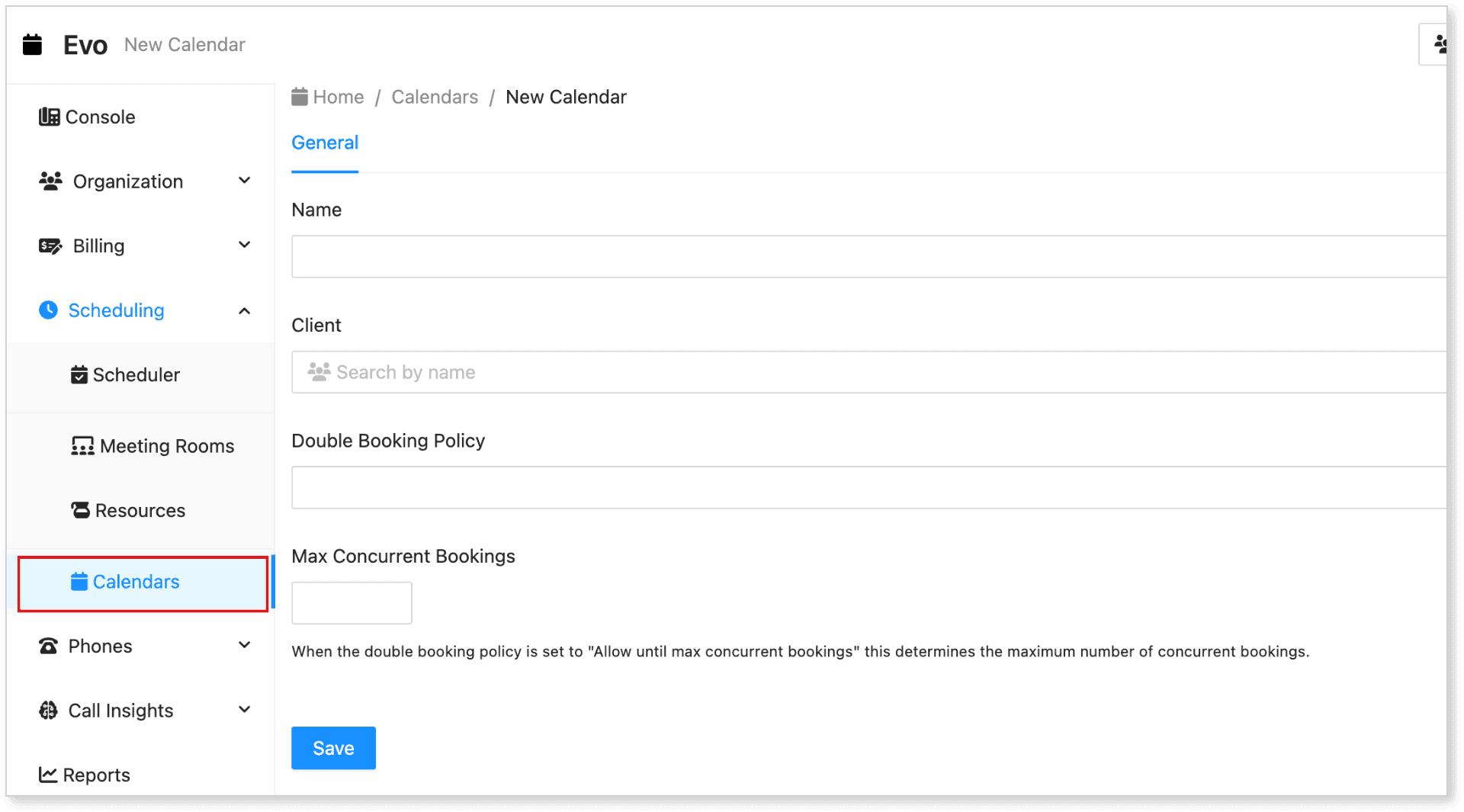Expand the Phones menu chevron
1464x812 pixels.
[x=244, y=645]
